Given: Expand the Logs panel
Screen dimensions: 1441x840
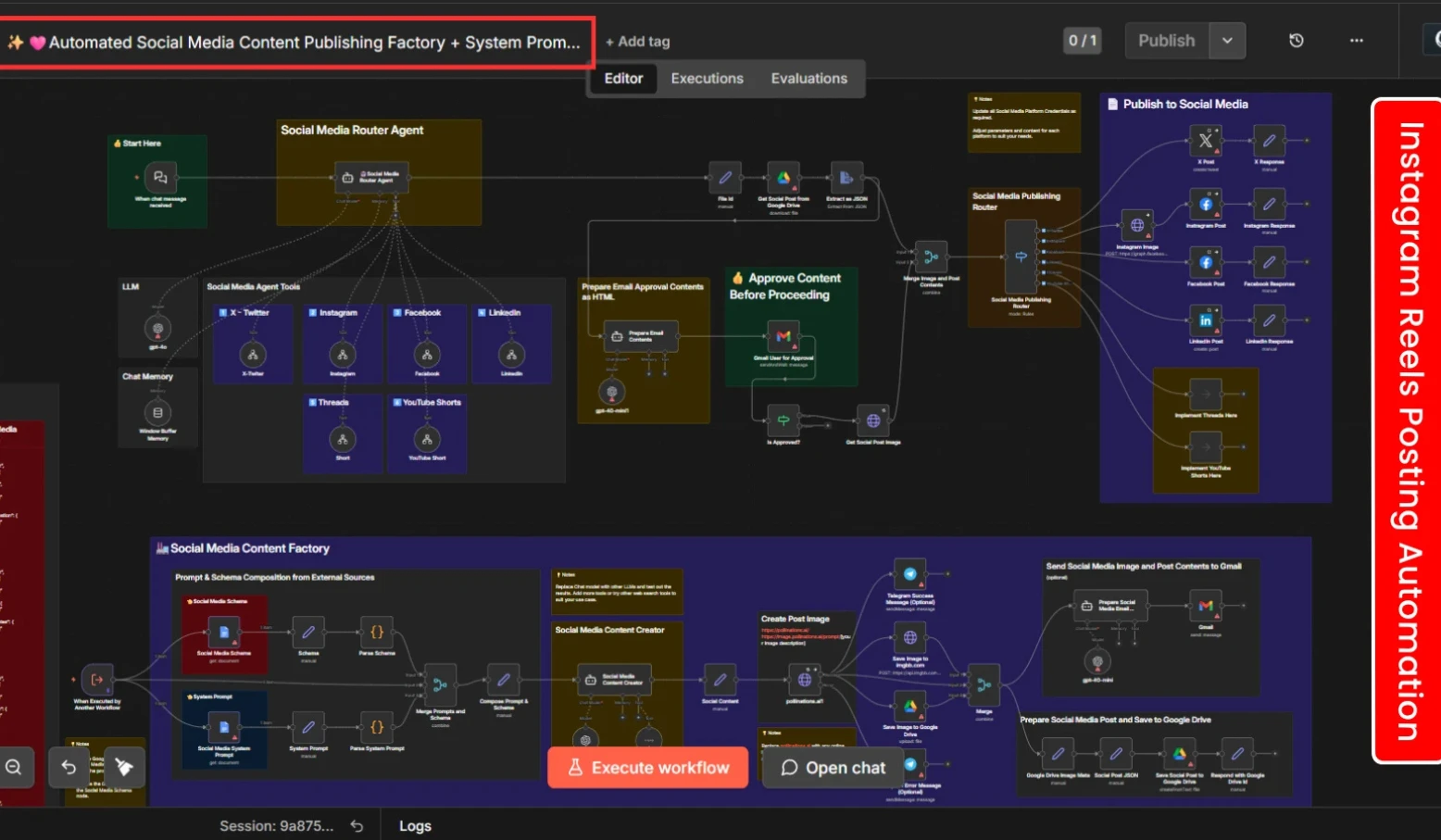Looking at the screenshot, I should coord(415,826).
